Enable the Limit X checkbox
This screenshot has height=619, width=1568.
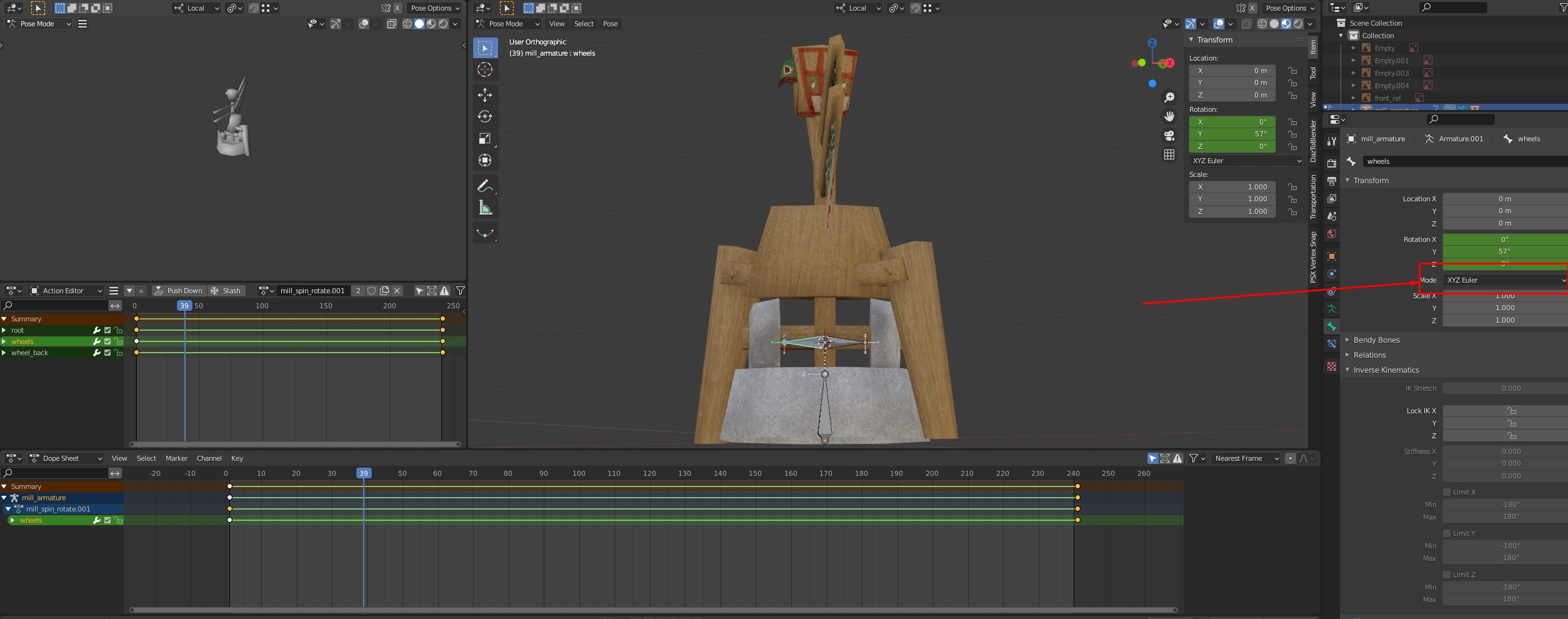pyautogui.click(x=1447, y=492)
